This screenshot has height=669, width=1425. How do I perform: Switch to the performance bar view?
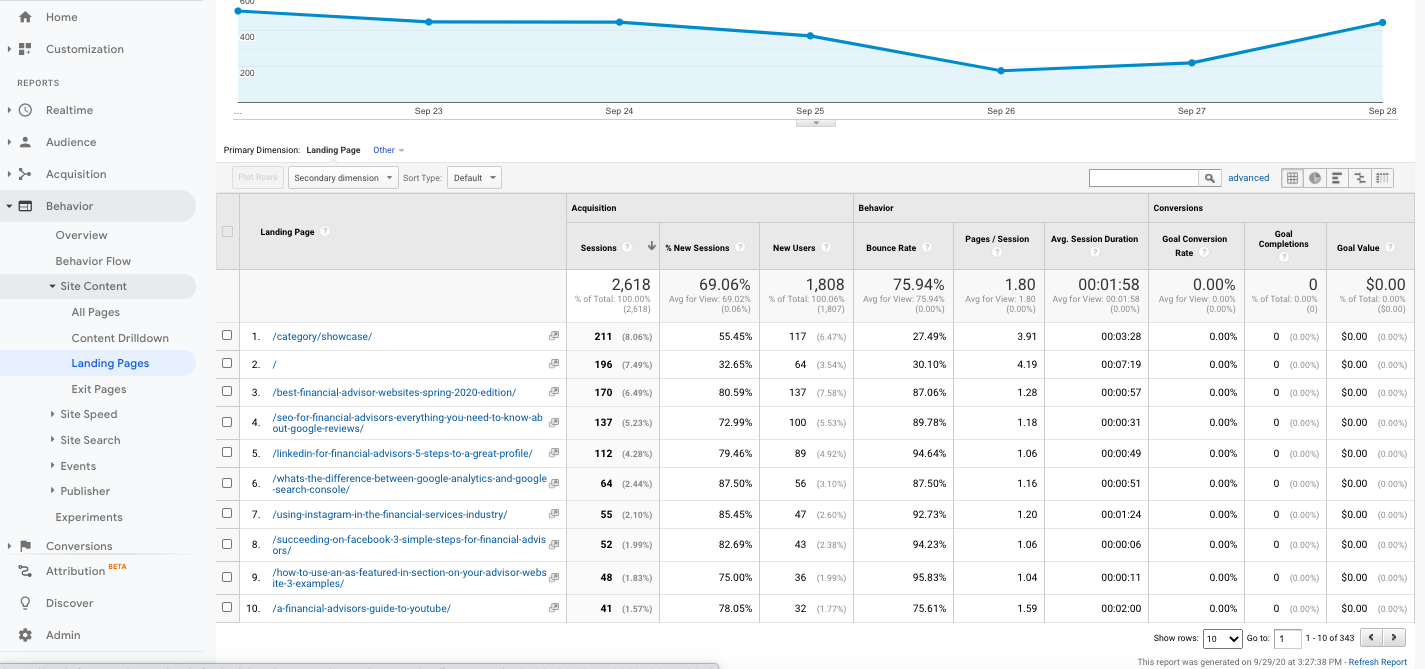(x=1337, y=178)
